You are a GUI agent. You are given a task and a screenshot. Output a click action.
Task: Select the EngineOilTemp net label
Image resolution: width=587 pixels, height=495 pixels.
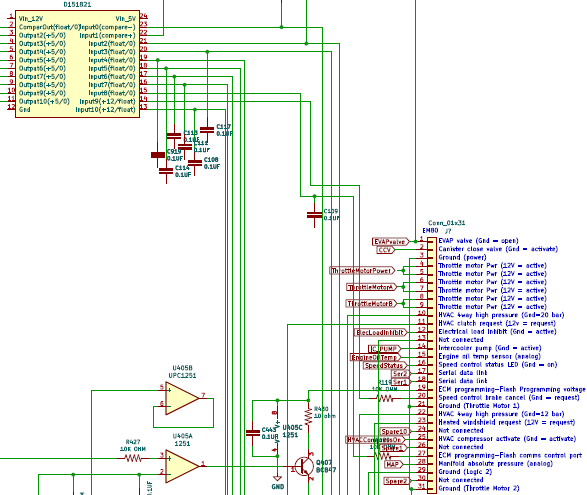point(375,357)
